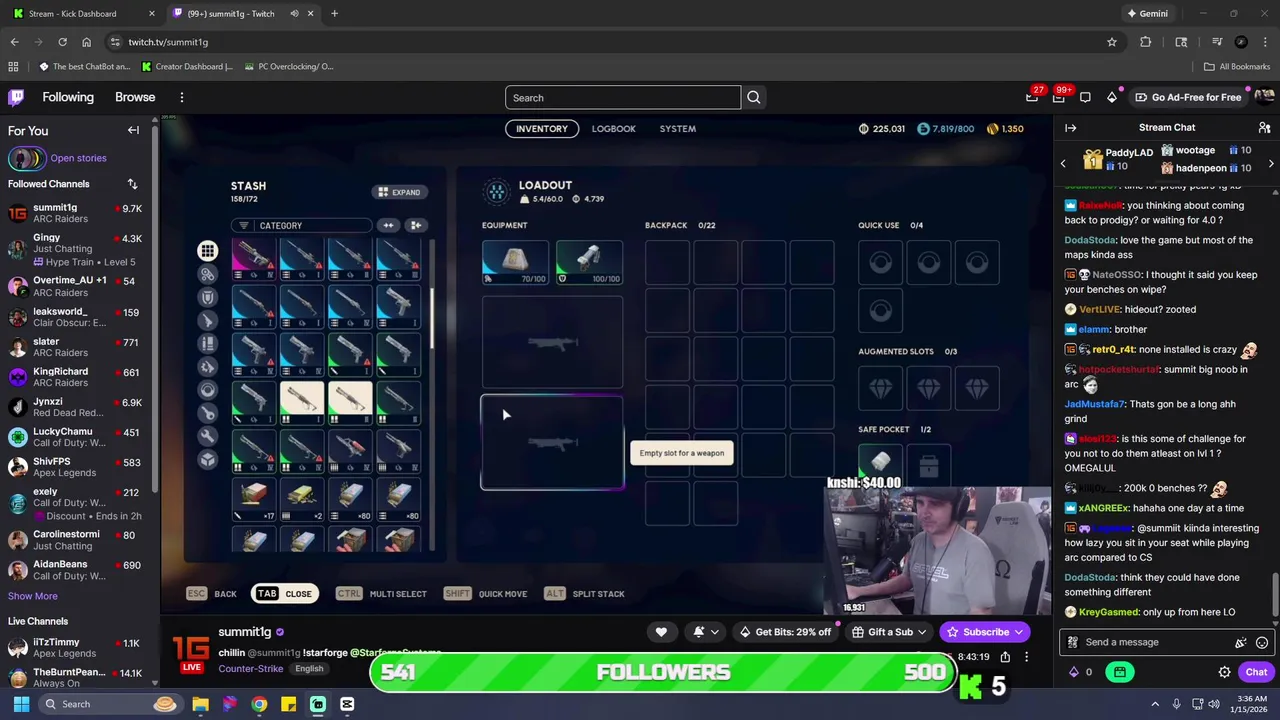Screen dimensions: 1280x720
Task: Open Twitch notifications inbox showing 99+
Action: [x=1059, y=97]
